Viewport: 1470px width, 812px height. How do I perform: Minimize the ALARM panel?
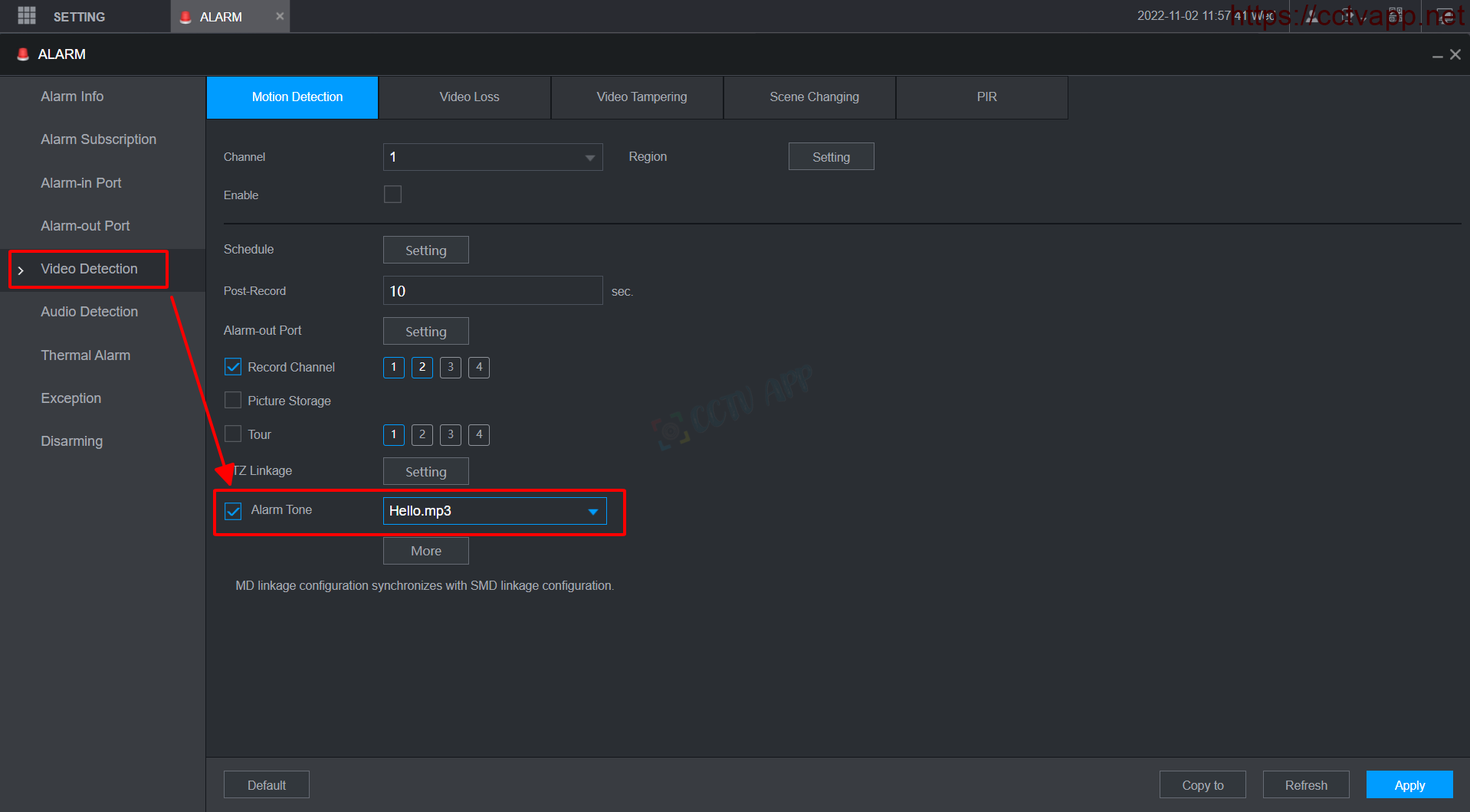1437,55
